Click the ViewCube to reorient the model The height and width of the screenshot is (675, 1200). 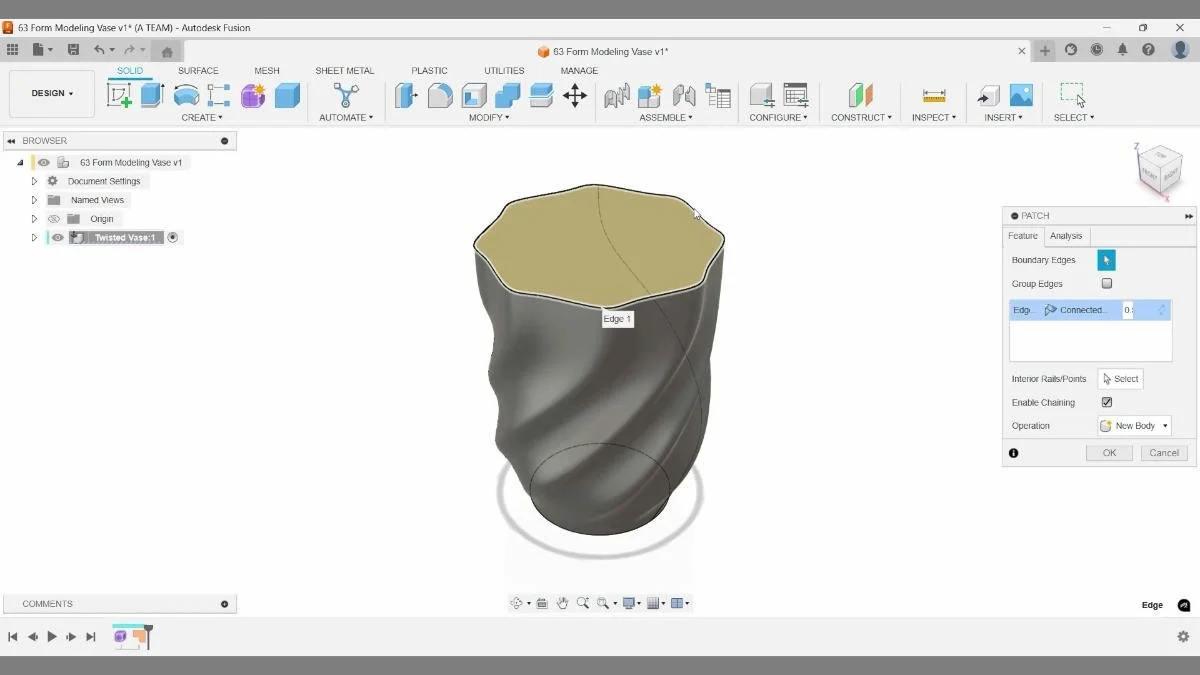click(1160, 170)
